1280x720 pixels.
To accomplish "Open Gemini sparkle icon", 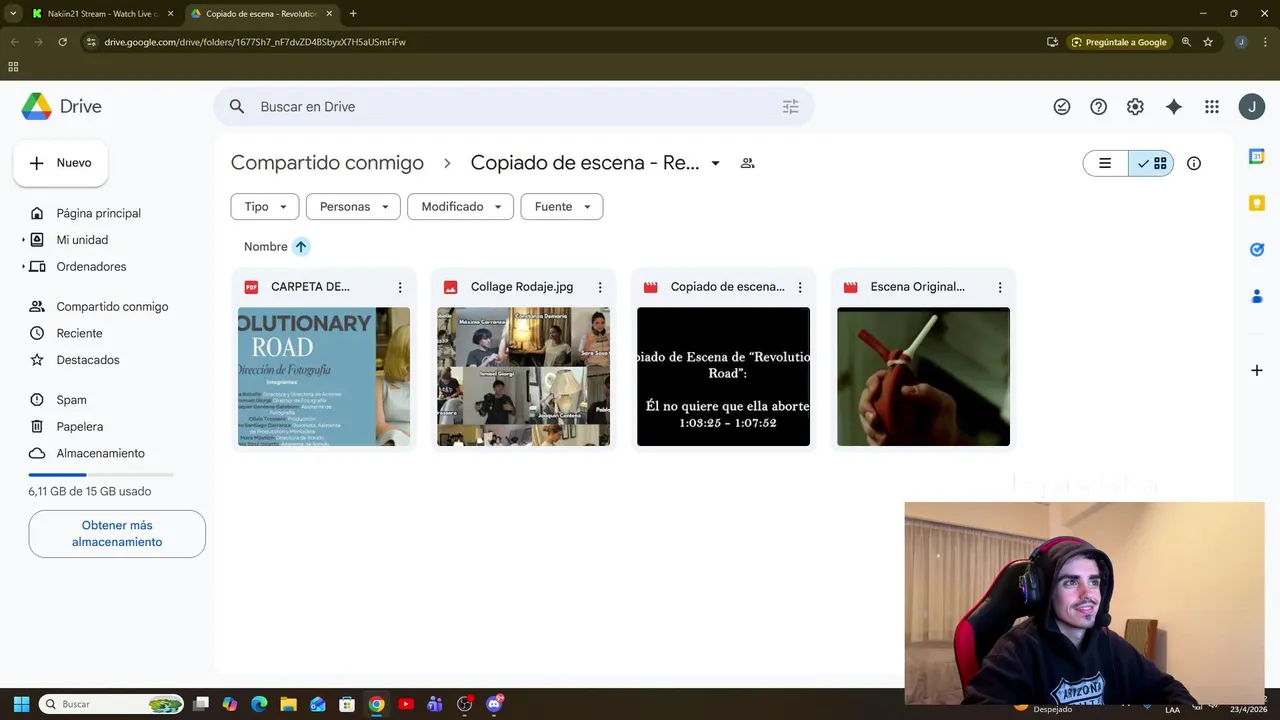I will tap(1174, 107).
